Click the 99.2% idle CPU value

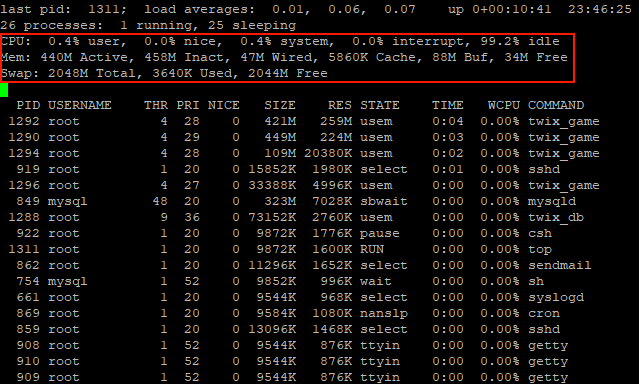520,41
